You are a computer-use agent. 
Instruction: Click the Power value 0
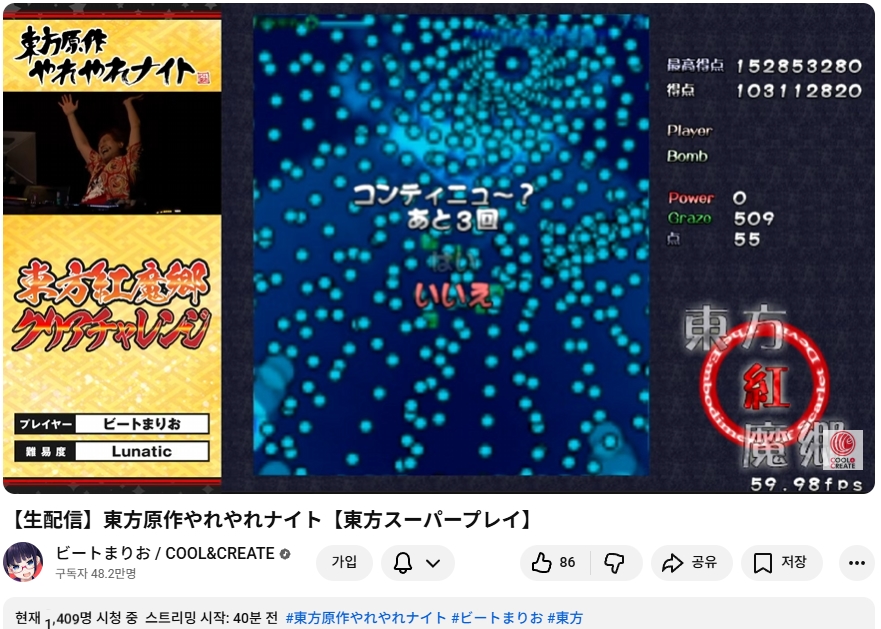[x=739, y=198]
